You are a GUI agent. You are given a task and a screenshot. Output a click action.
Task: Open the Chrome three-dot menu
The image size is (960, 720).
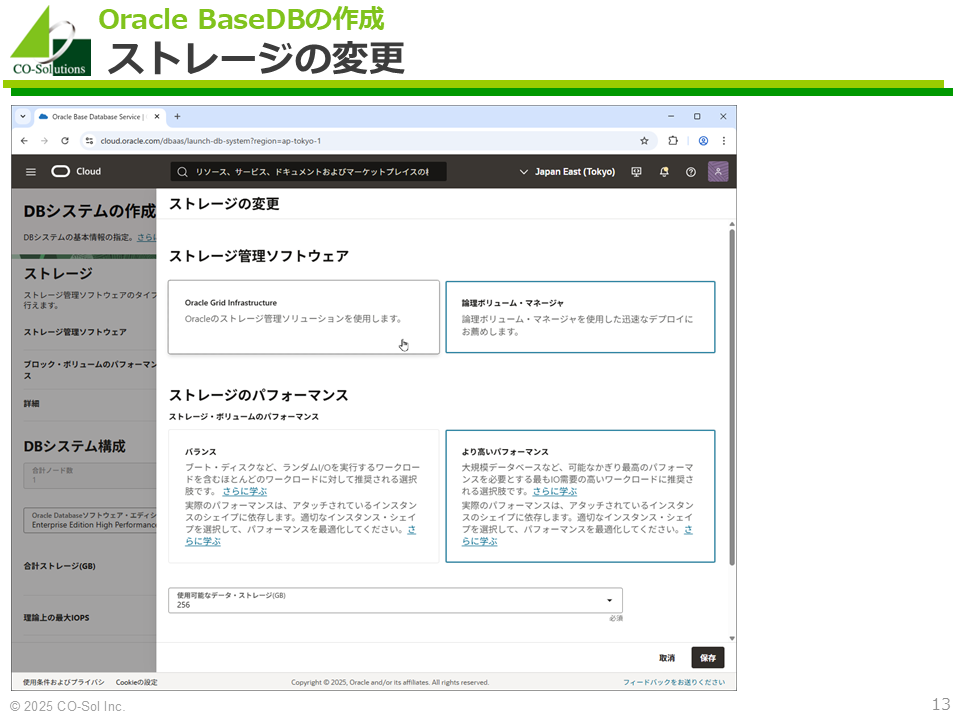tap(724, 141)
